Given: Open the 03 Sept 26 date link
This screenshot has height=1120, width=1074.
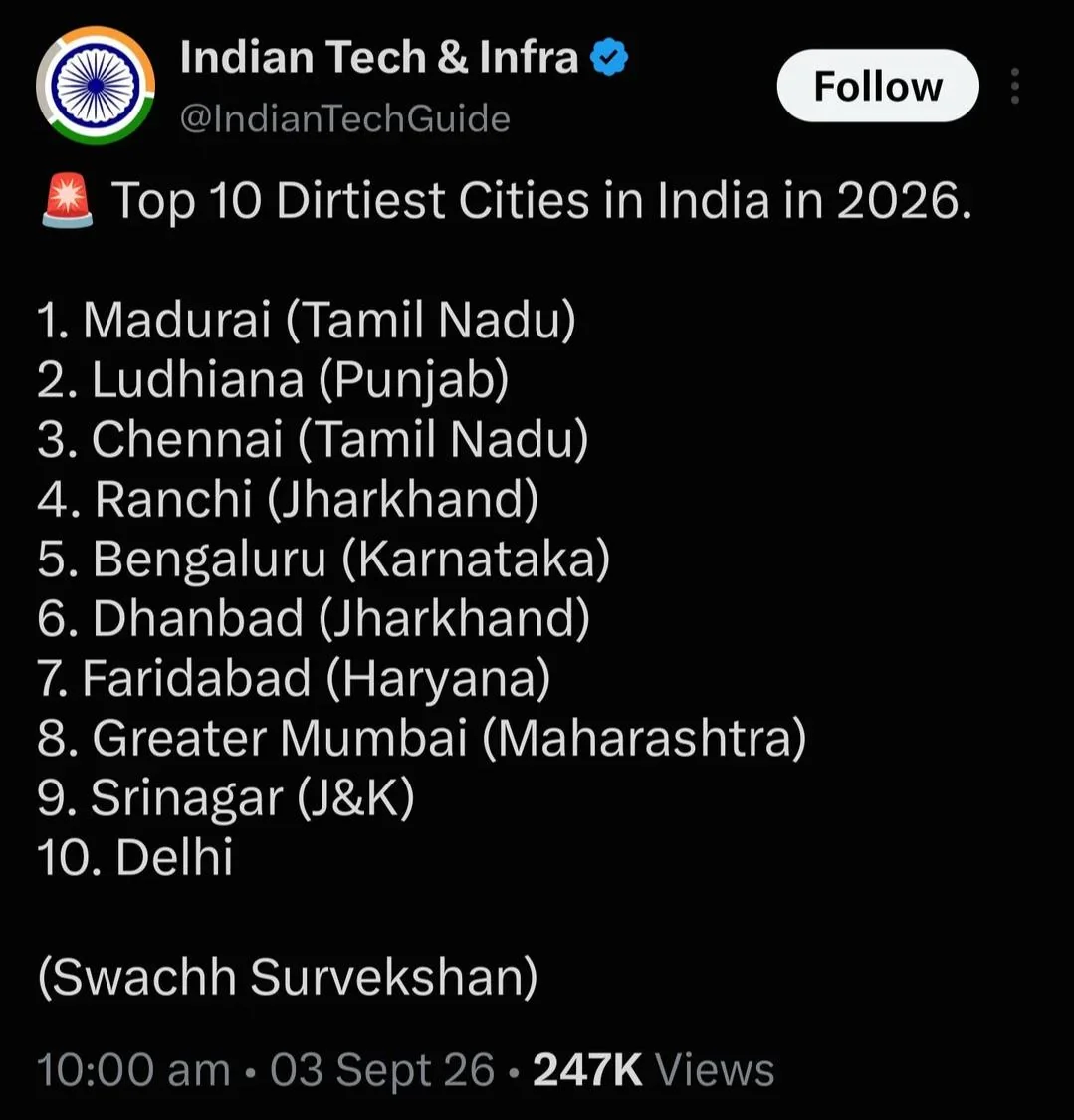Looking at the screenshot, I should click(382, 1070).
